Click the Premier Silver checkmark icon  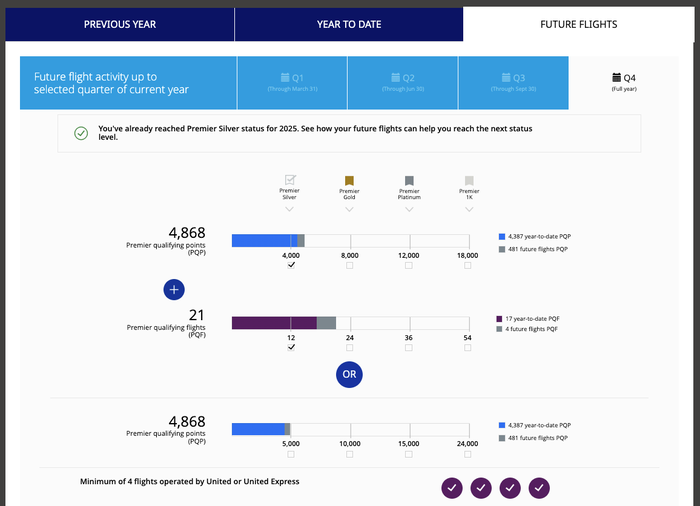(x=290, y=180)
